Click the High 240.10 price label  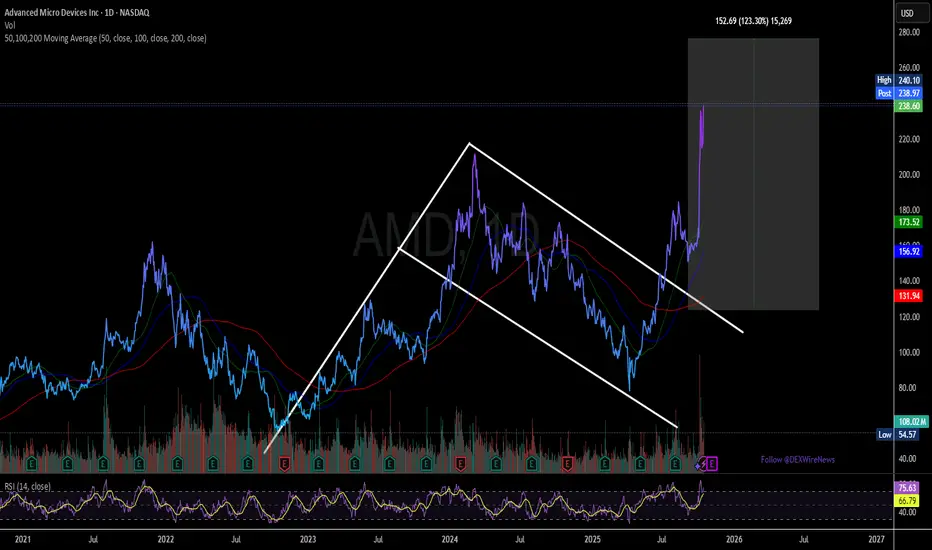[x=899, y=80]
